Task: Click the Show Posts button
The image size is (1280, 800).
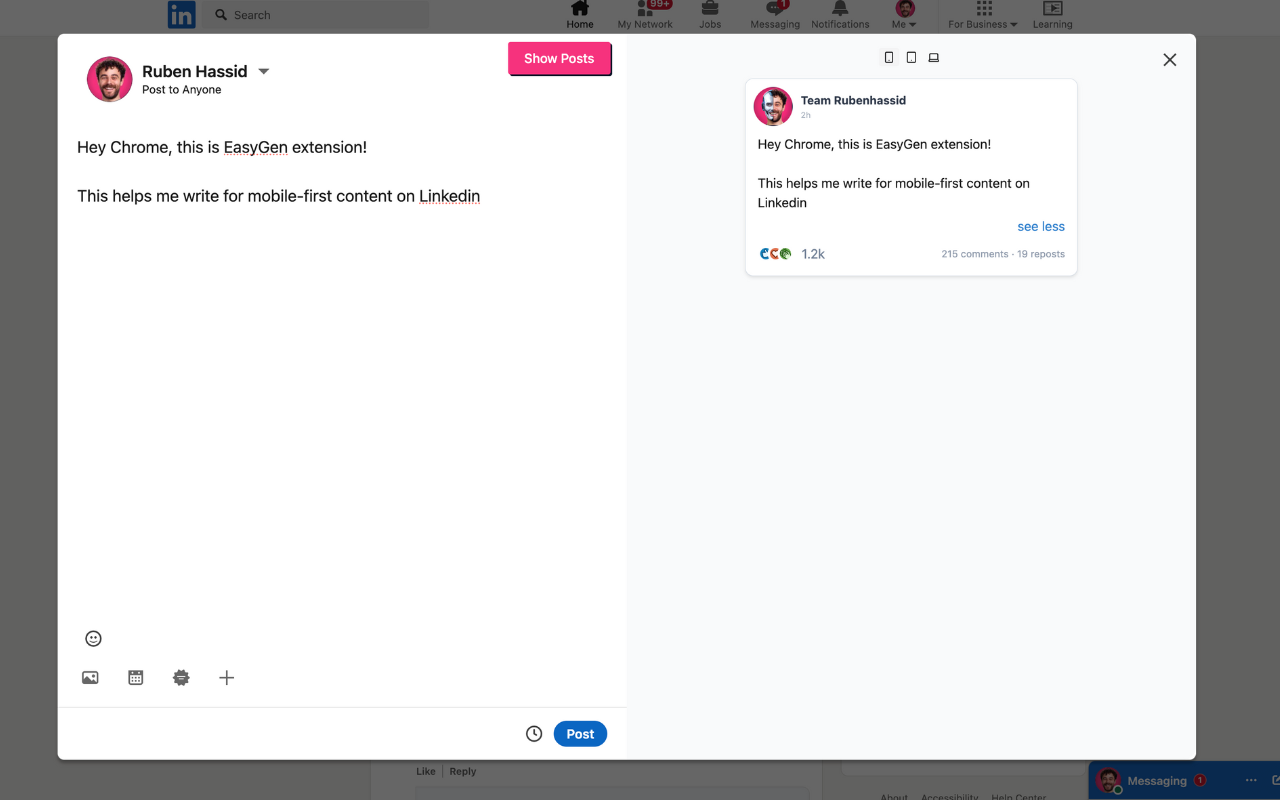Action: coord(559,58)
